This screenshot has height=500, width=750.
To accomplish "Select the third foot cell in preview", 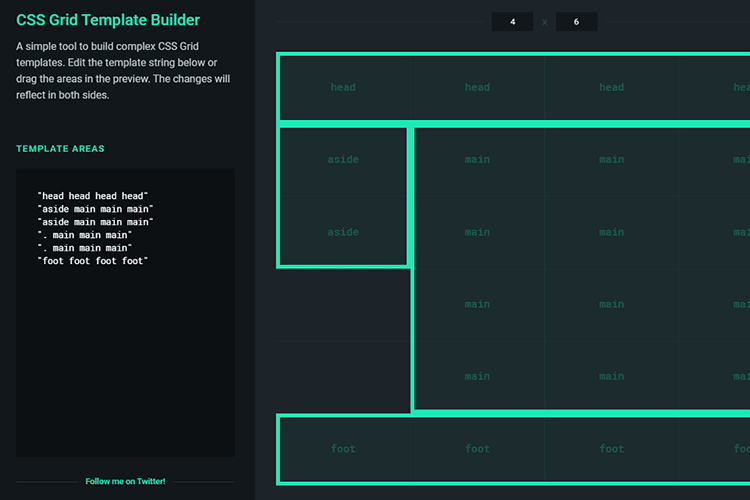I will click(x=611, y=449).
